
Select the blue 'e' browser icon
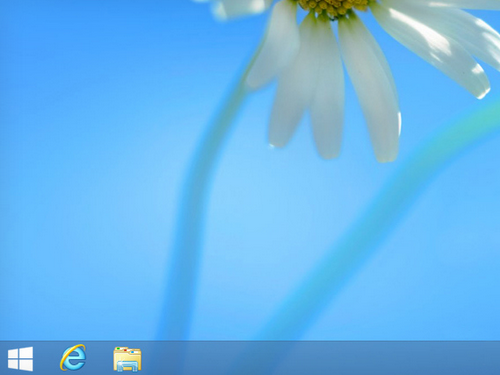pyautogui.click(x=73, y=358)
